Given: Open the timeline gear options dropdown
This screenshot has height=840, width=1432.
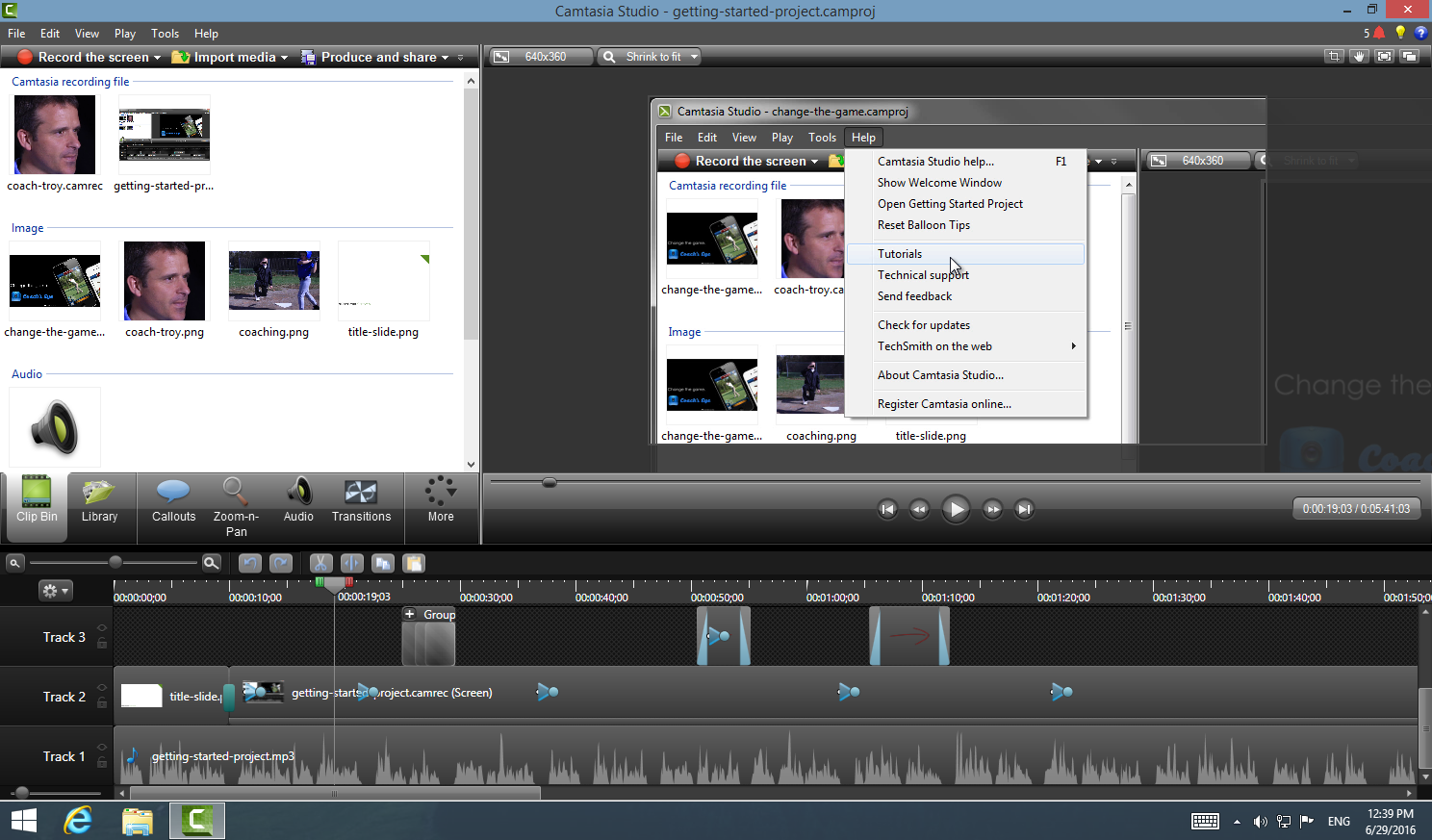Looking at the screenshot, I should coord(55,591).
